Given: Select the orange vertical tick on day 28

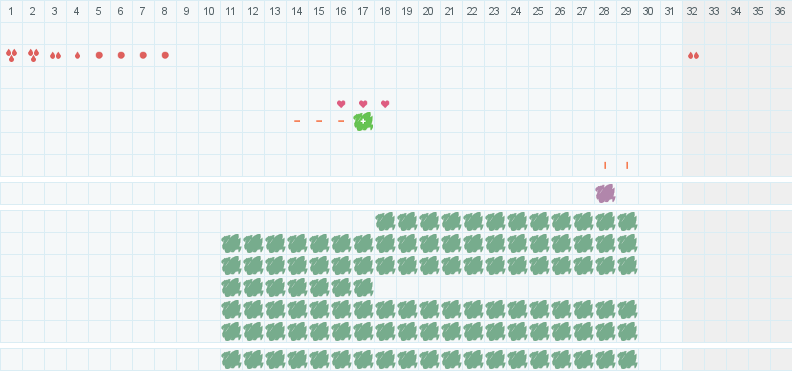Looking at the screenshot, I should click(605, 165).
